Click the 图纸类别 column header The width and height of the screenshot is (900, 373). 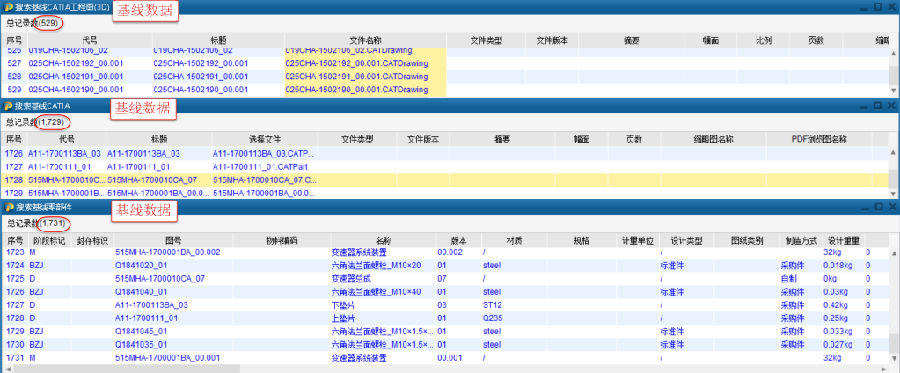click(746, 240)
